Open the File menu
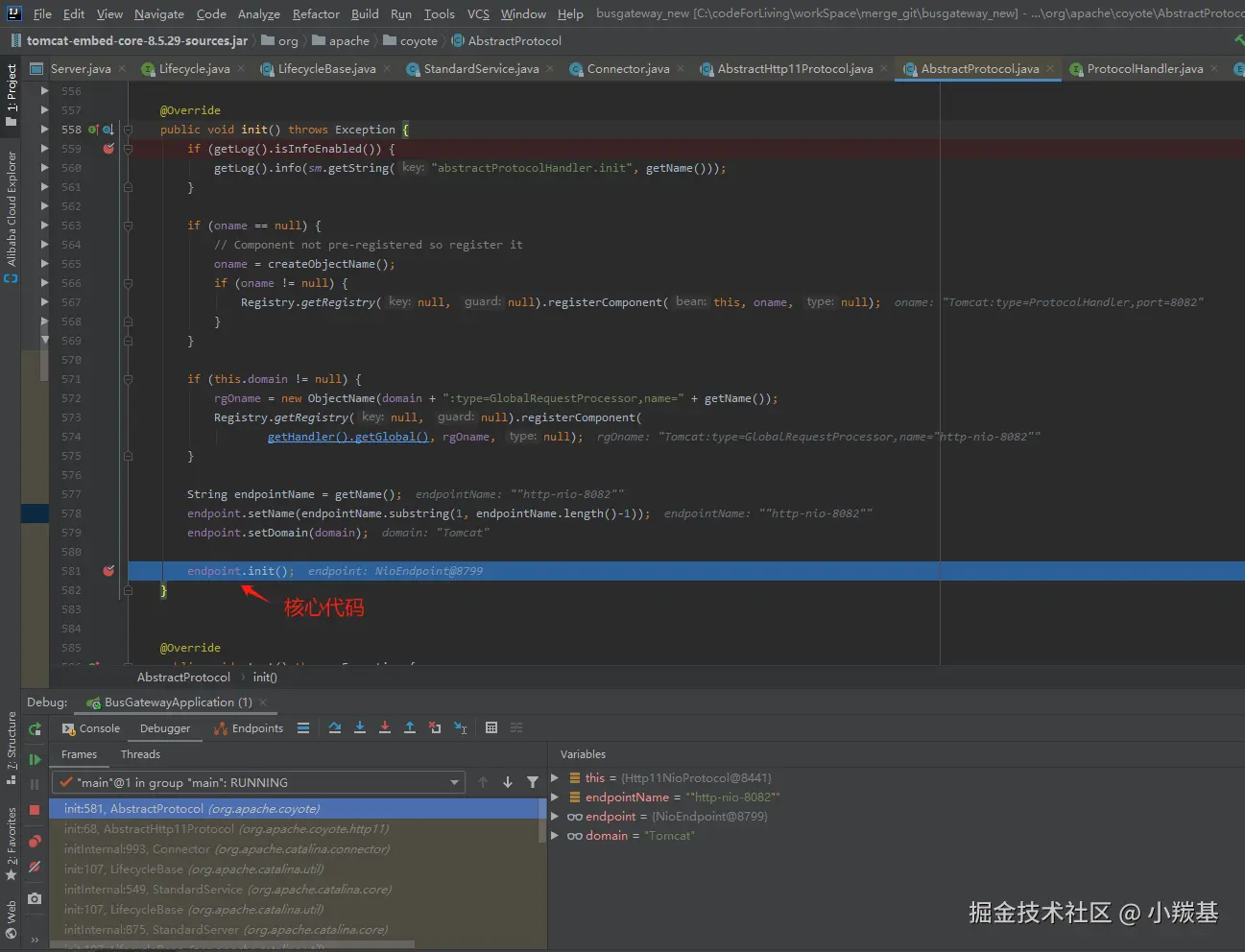 pyautogui.click(x=42, y=13)
